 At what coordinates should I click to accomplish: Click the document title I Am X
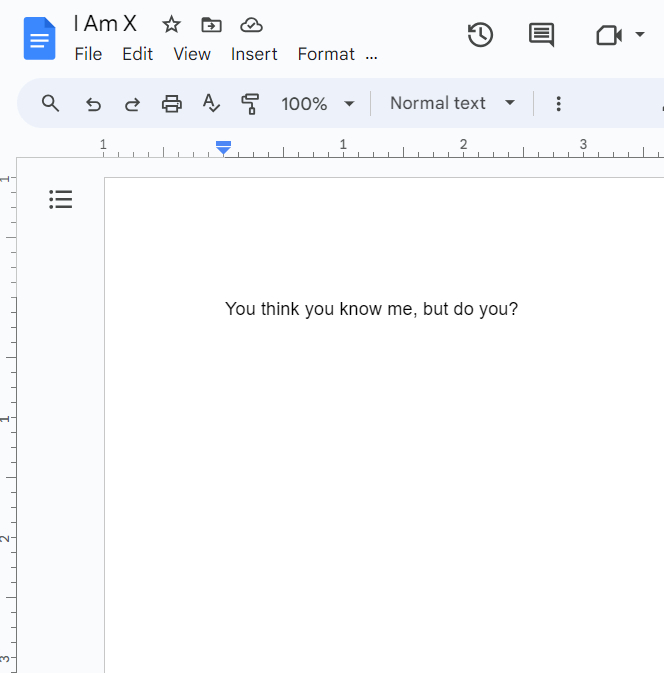(x=105, y=25)
